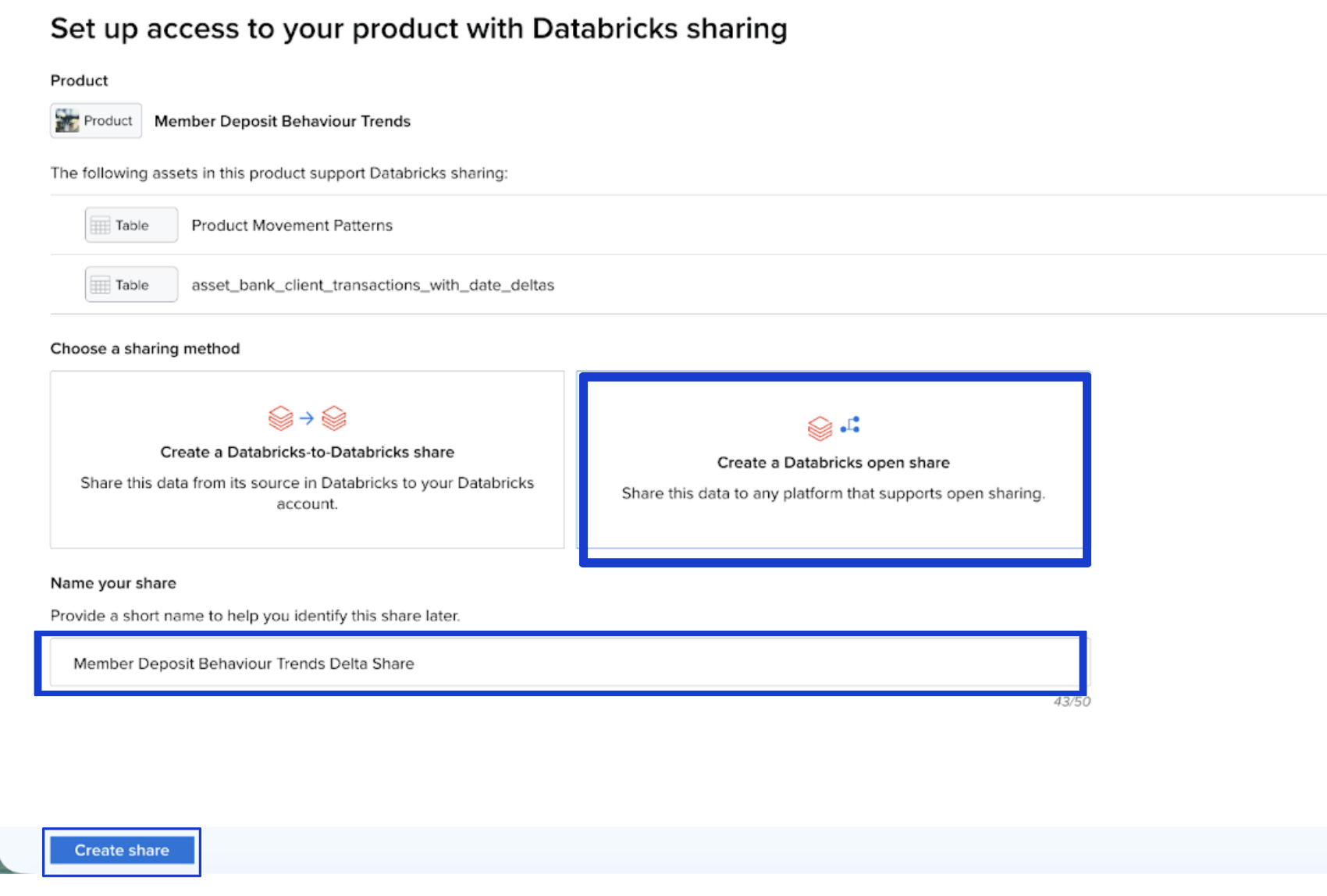The image size is (1327, 896).
Task: Click table icon beside asset_bank_client_transactions_with_date_deltas
Action: click(100, 286)
